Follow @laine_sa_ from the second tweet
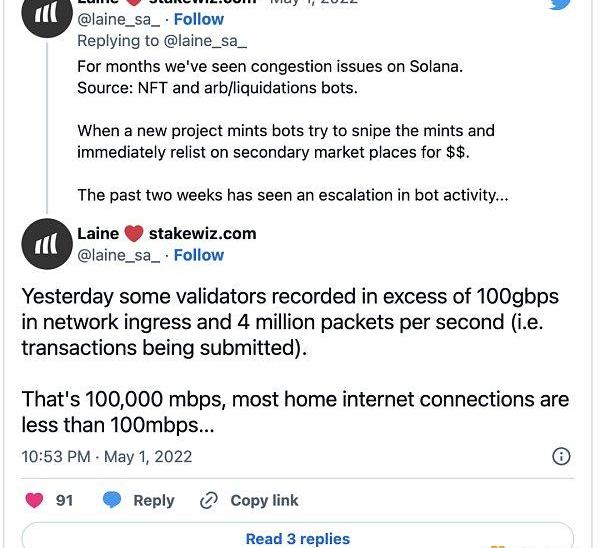Screen dimensions: 600x548 (x=198, y=255)
